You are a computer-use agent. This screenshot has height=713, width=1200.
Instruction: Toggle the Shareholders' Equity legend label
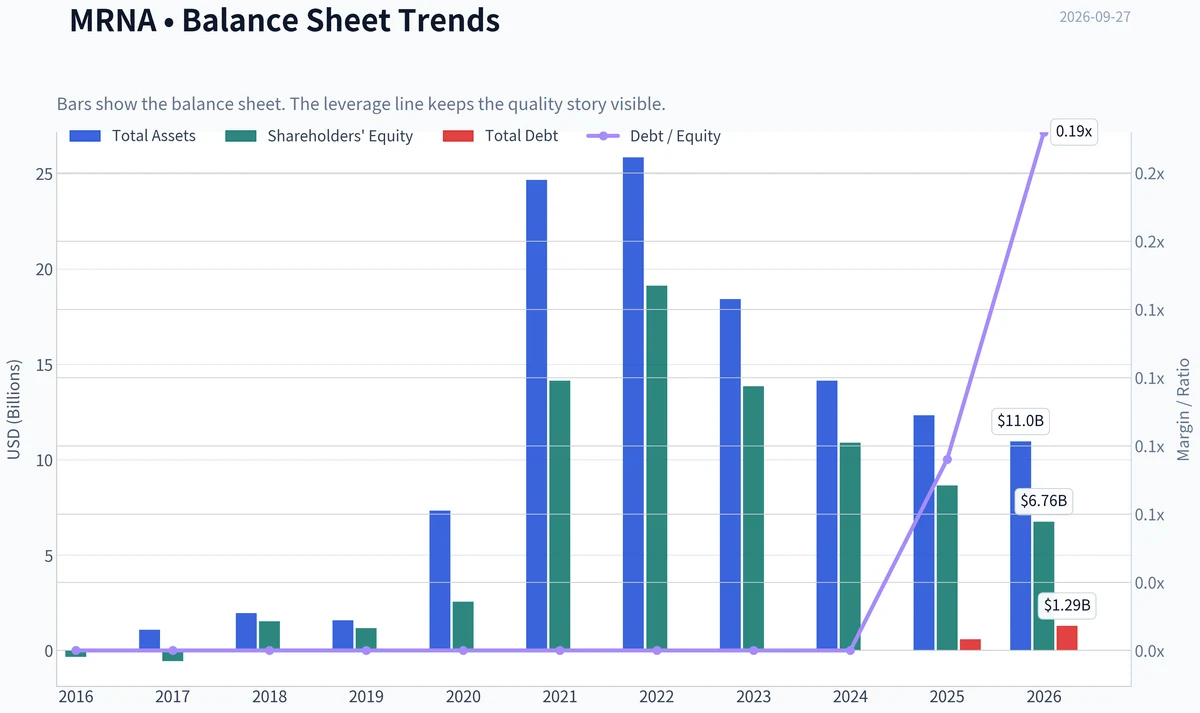(x=340, y=136)
